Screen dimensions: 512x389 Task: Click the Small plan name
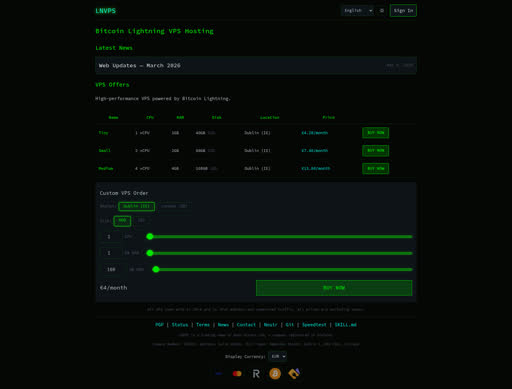pyautogui.click(x=104, y=150)
